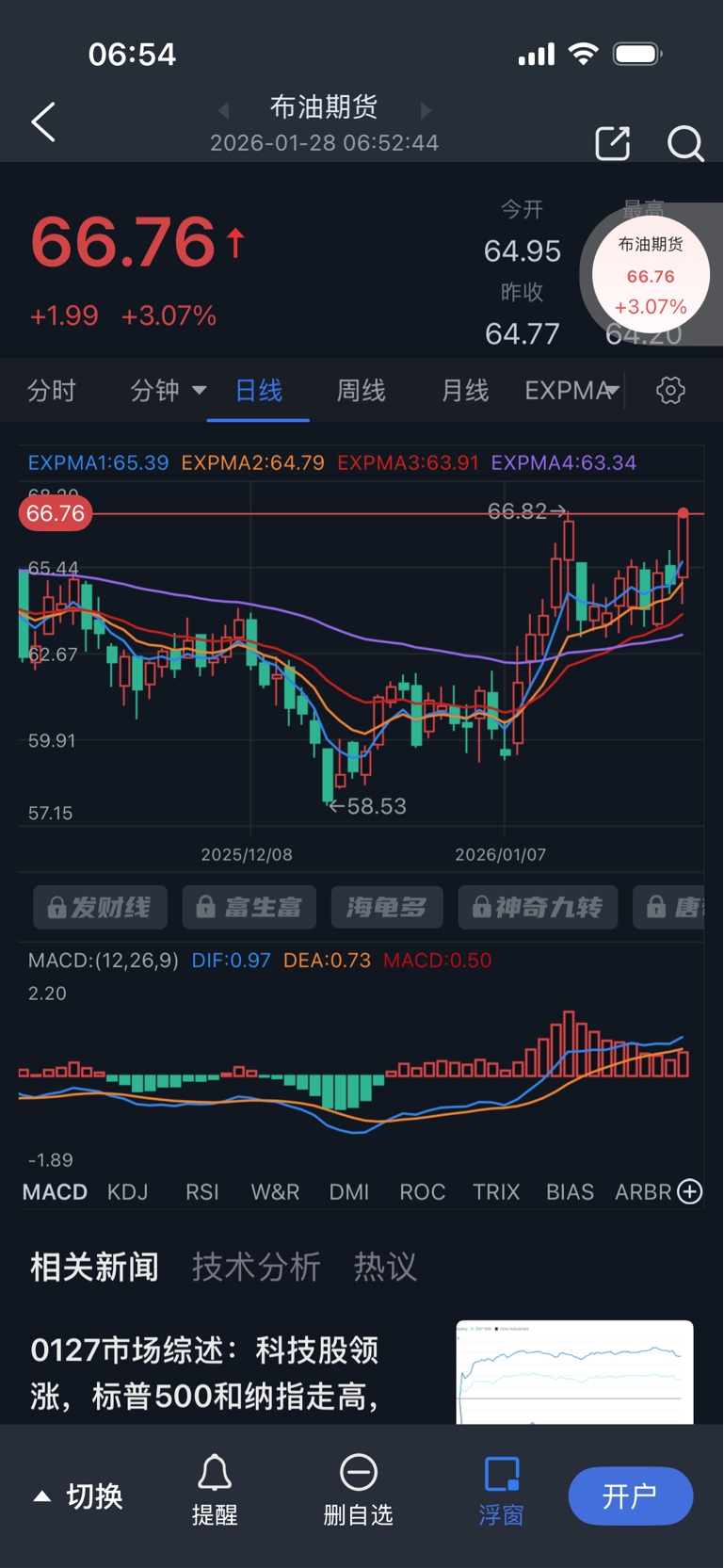Tap the 布油期货 title

coord(325,107)
